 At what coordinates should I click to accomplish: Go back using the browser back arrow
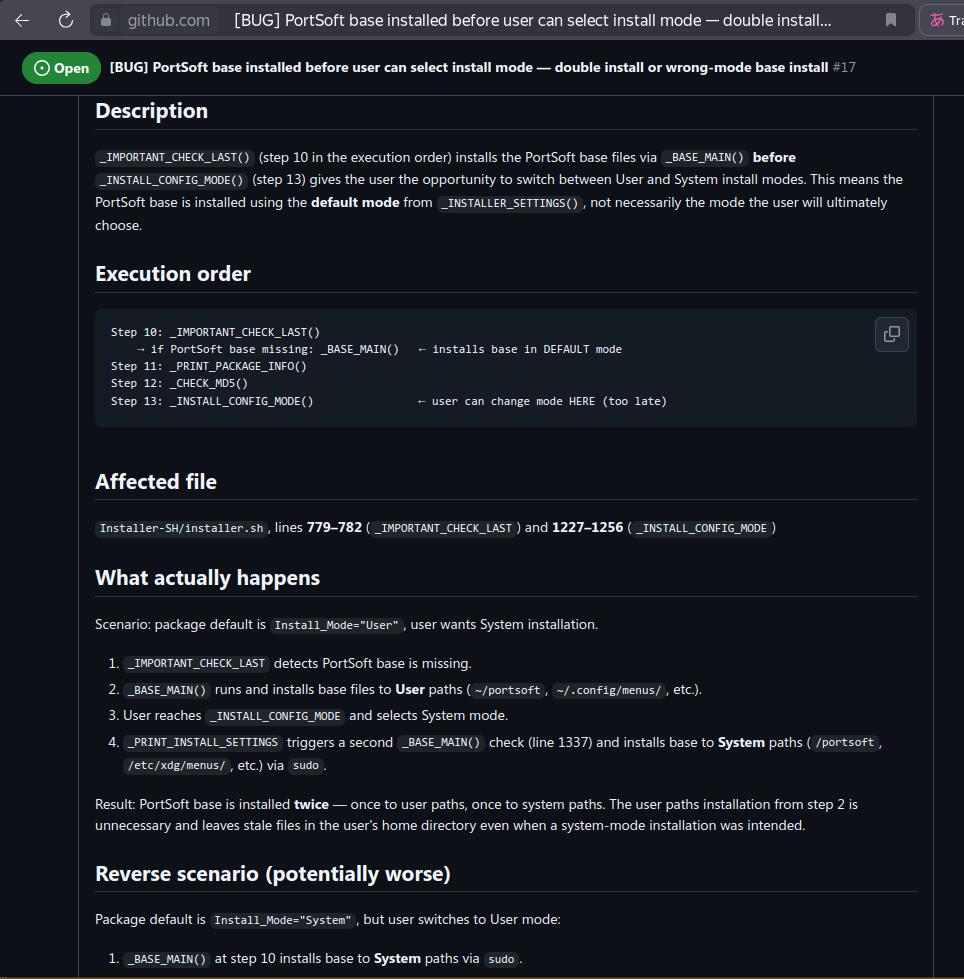coord(22,21)
